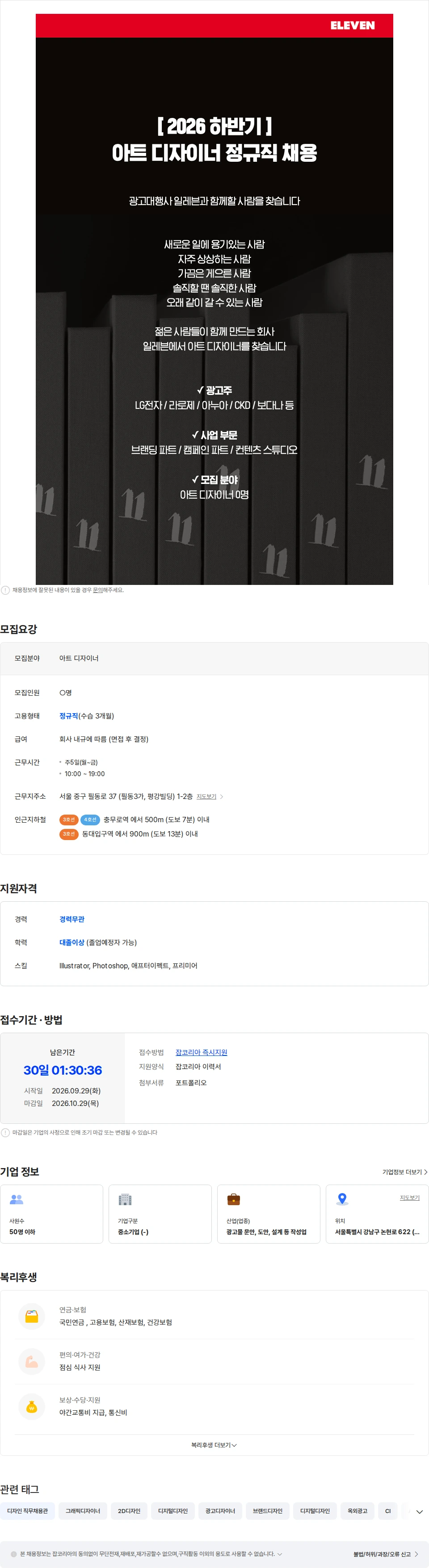Click the 충무로역 3호선 line badge

coord(69,820)
